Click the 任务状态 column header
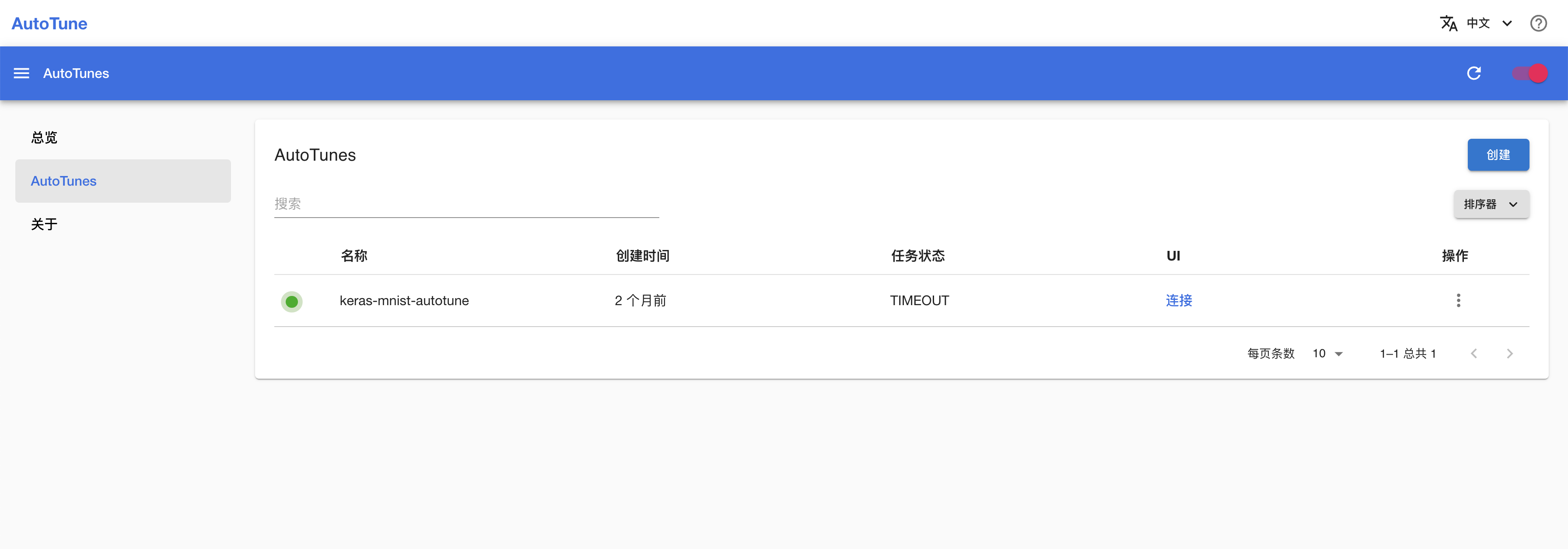This screenshot has width=1568, height=549. tap(918, 256)
